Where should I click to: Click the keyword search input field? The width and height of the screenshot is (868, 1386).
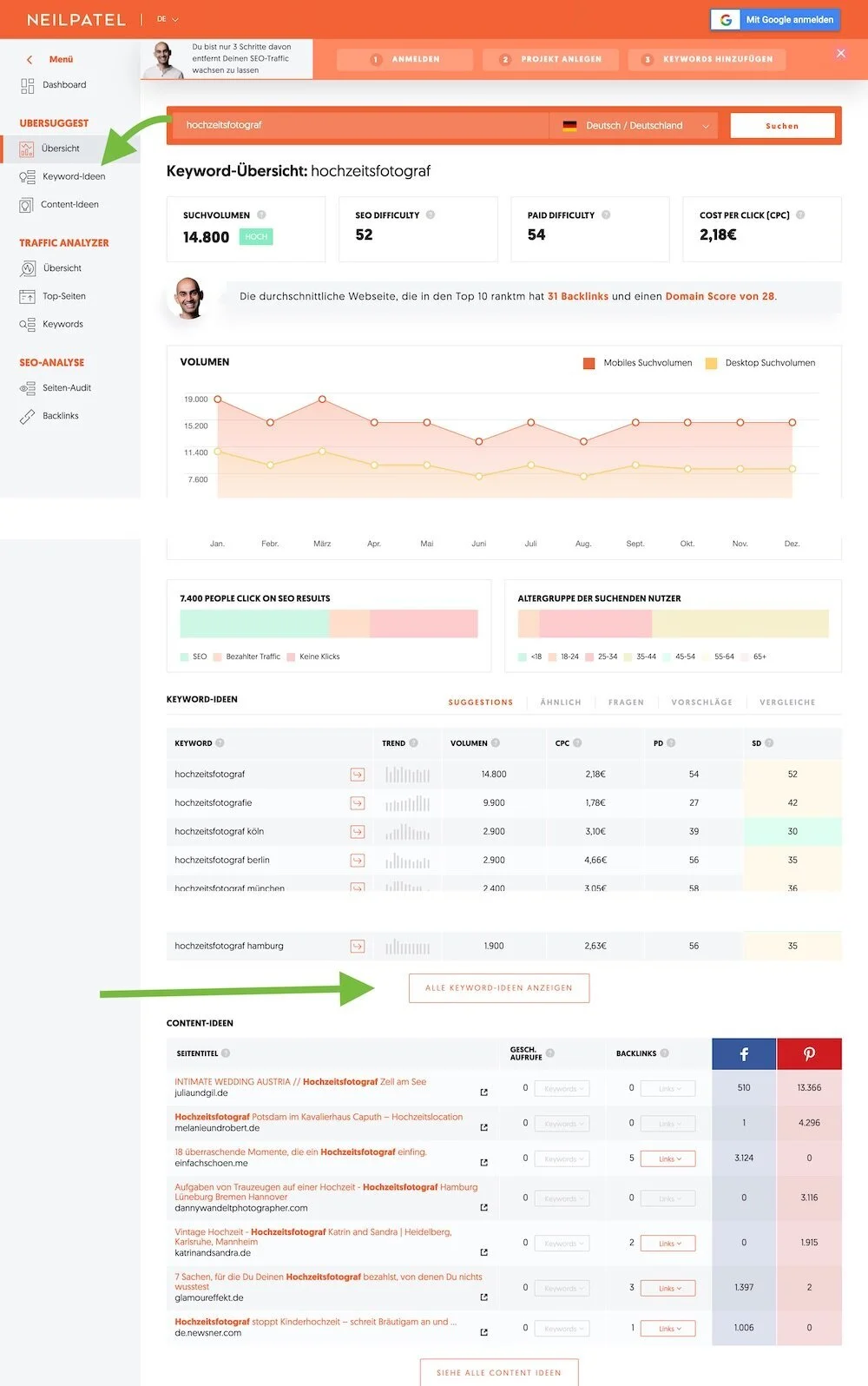(x=360, y=125)
